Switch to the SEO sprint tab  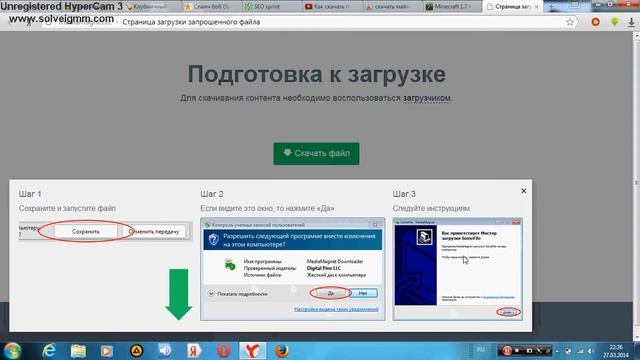click(271, 7)
